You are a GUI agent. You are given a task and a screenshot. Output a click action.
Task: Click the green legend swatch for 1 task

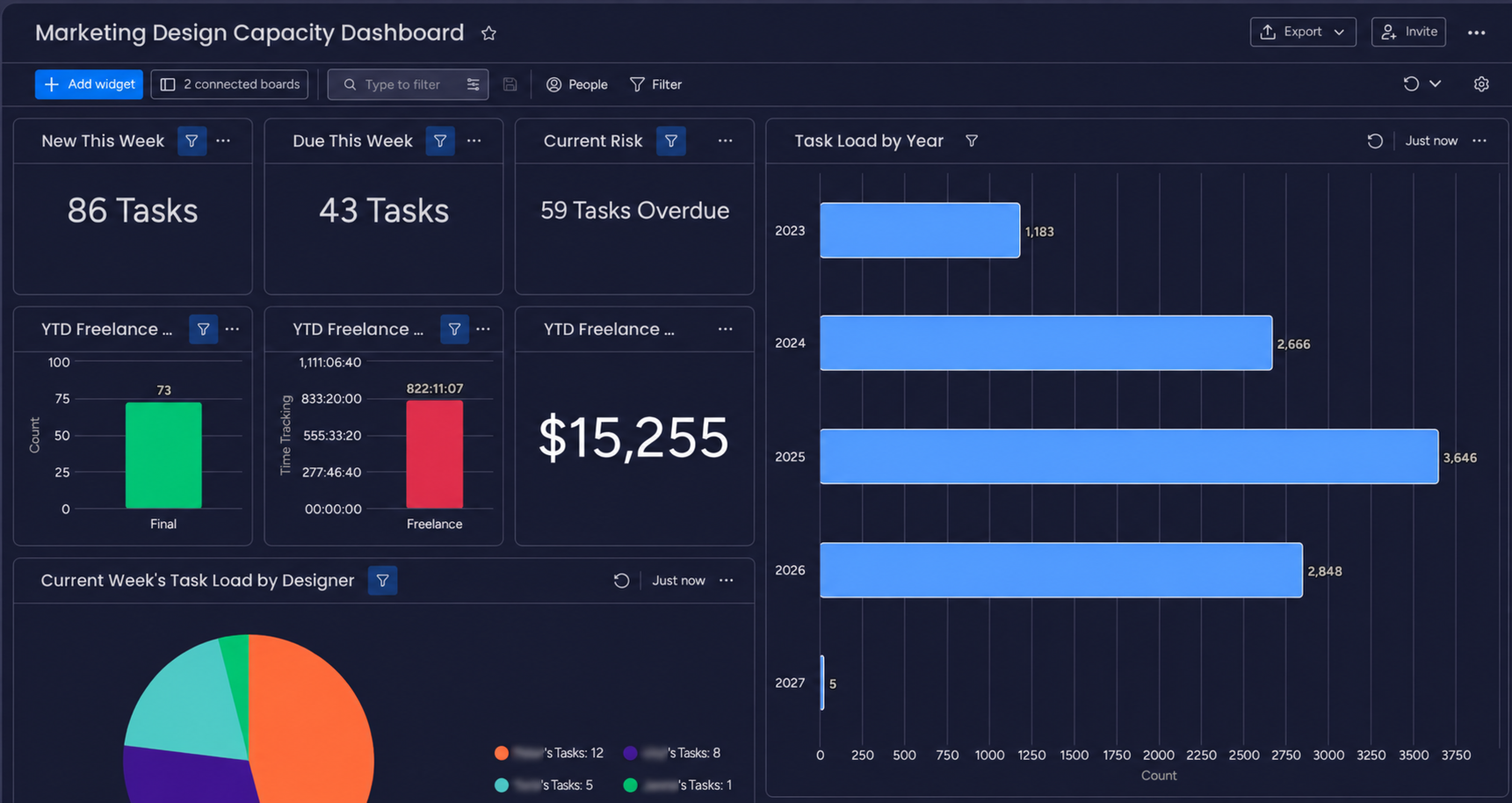click(630, 785)
